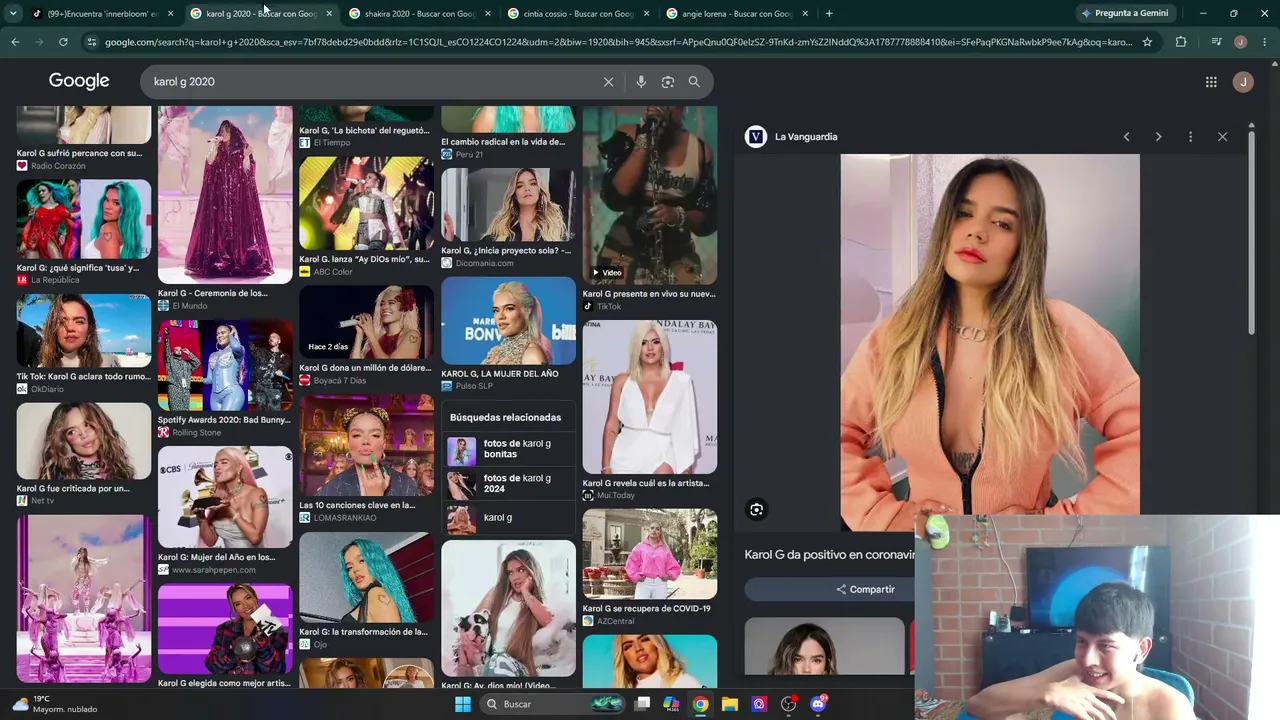This screenshot has width=1280, height=720.
Task: Reload the current page
Action: point(63,42)
